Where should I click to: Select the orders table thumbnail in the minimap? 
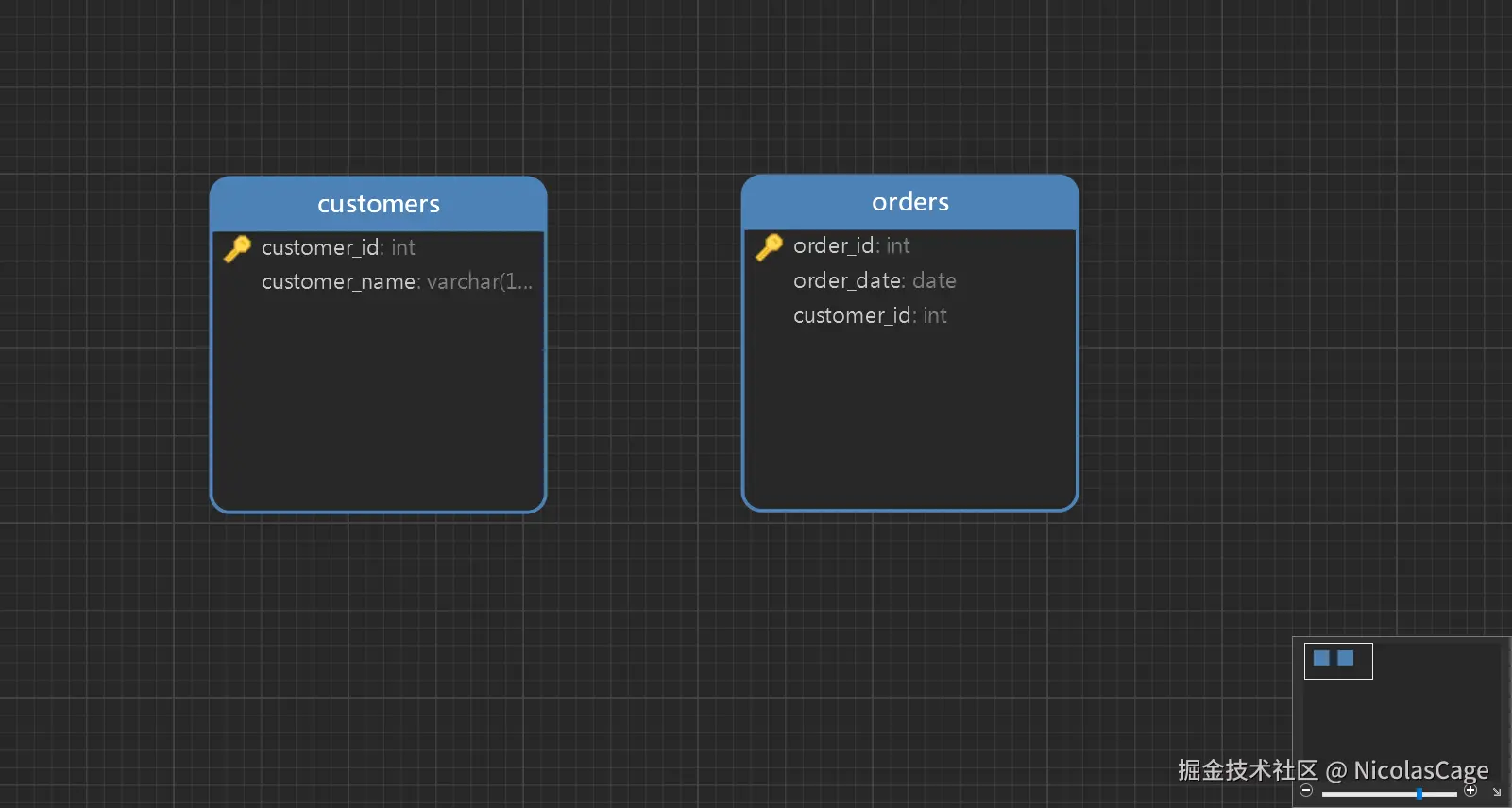[x=1346, y=658]
